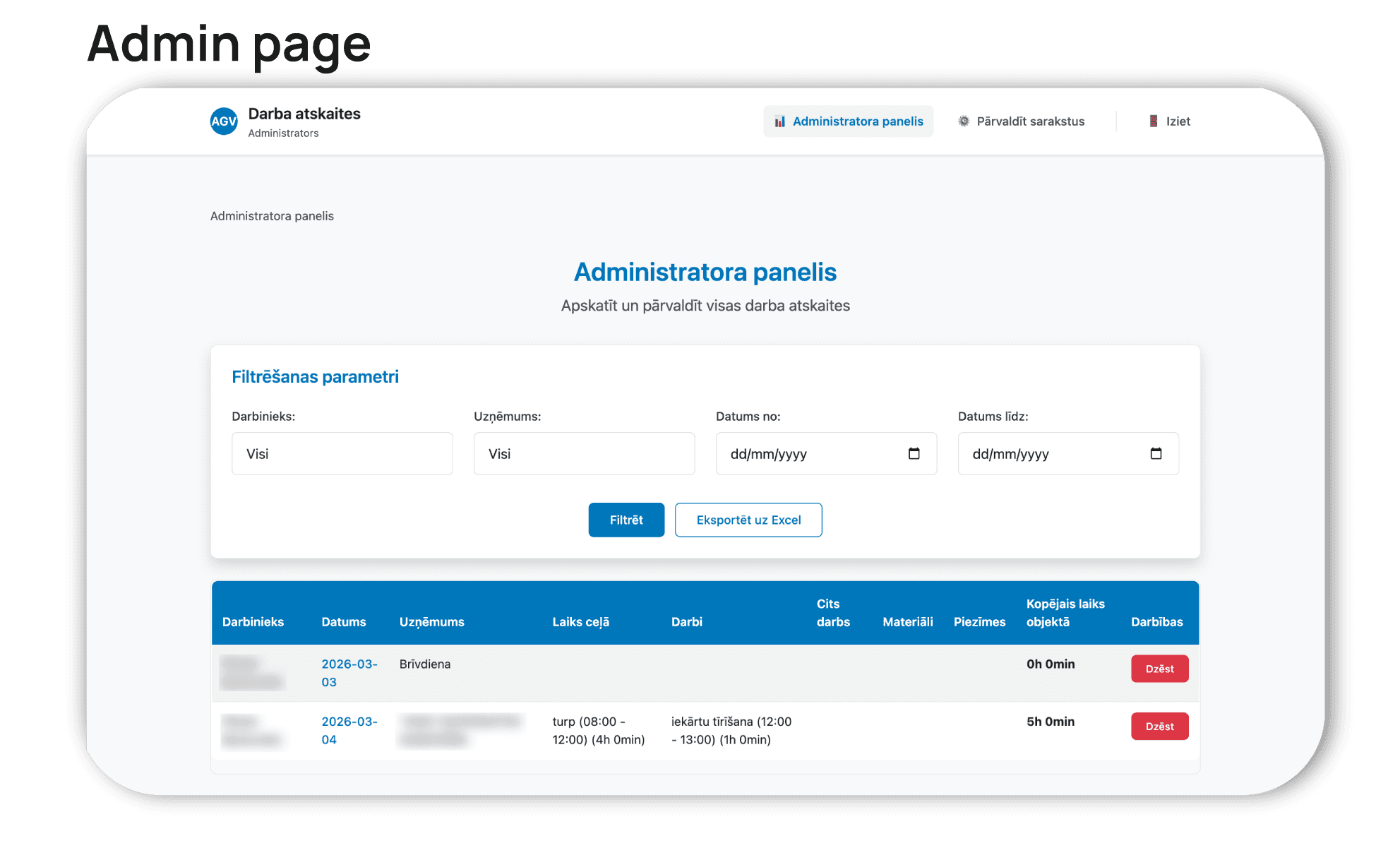
Task: Delete the 2026-03-04 report via Dzēst
Action: pos(1159,726)
